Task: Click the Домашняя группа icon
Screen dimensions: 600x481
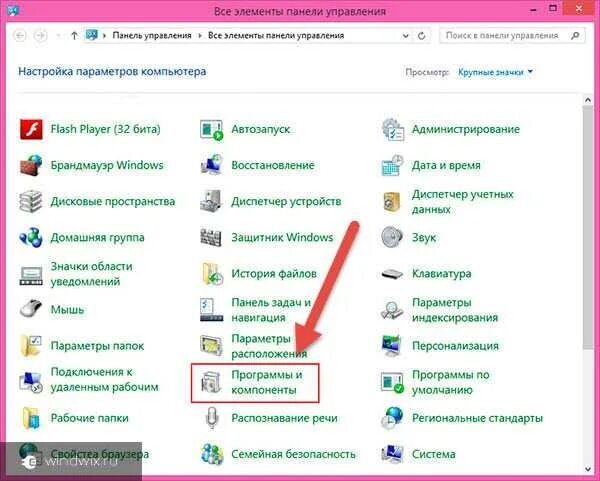Action: tap(31, 237)
